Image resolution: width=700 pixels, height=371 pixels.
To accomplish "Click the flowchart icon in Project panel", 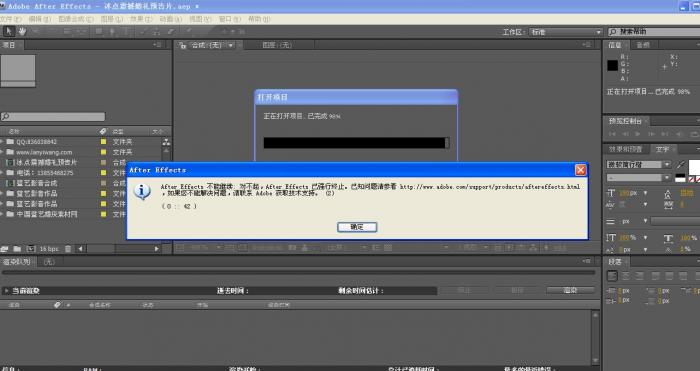I will (166, 142).
